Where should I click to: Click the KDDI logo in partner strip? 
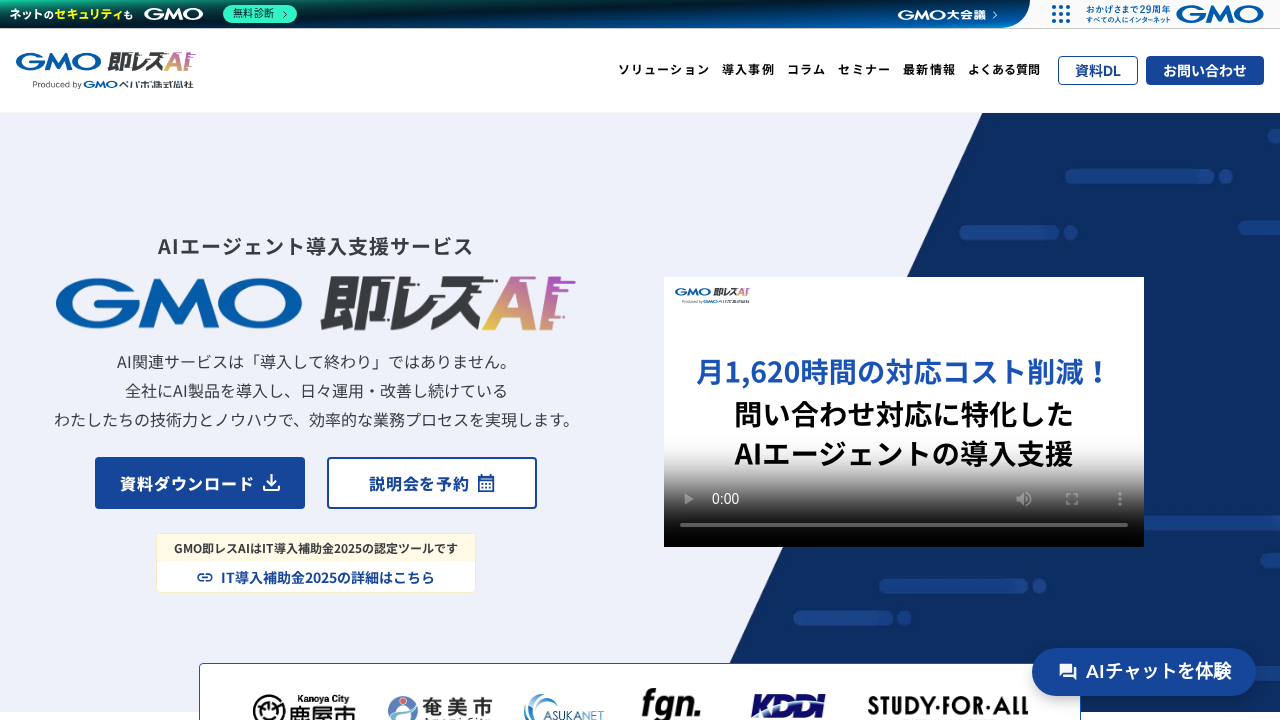click(786, 705)
